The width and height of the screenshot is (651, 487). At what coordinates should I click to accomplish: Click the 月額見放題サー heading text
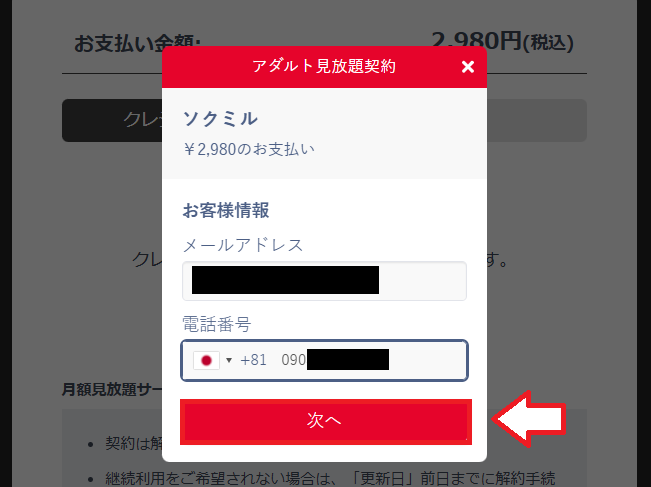[112, 389]
